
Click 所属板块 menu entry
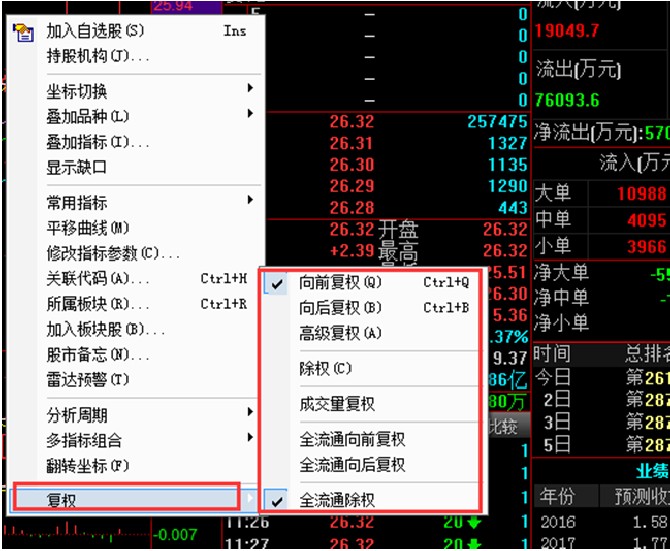coord(97,304)
